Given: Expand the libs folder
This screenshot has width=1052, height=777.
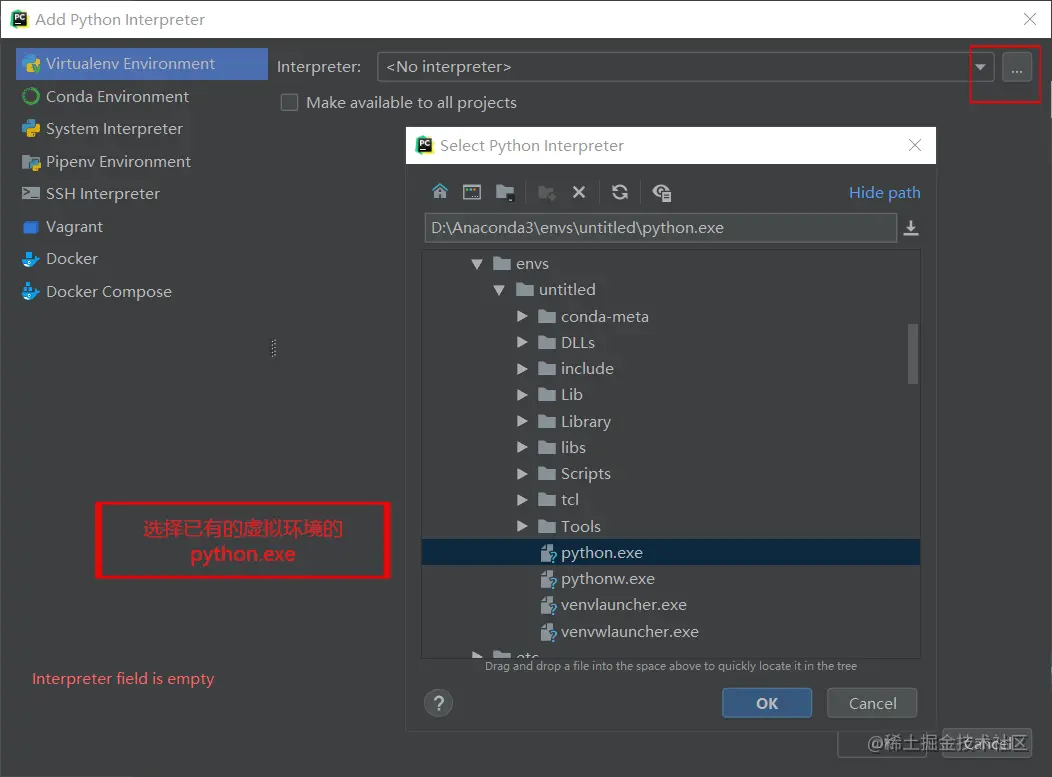Looking at the screenshot, I should click(522, 448).
